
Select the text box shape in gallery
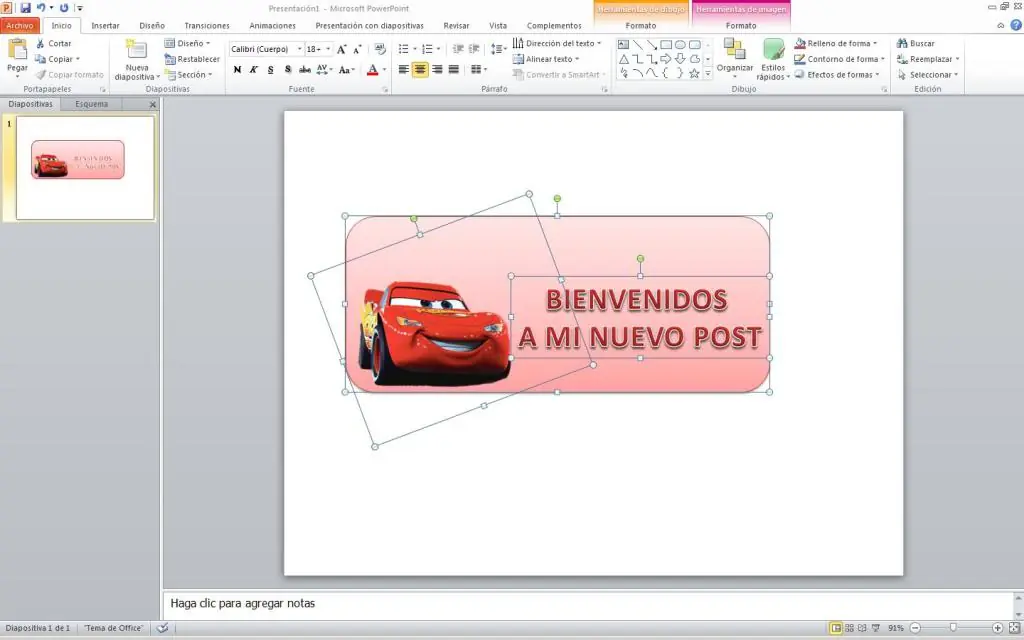pyautogui.click(x=624, y=44)
